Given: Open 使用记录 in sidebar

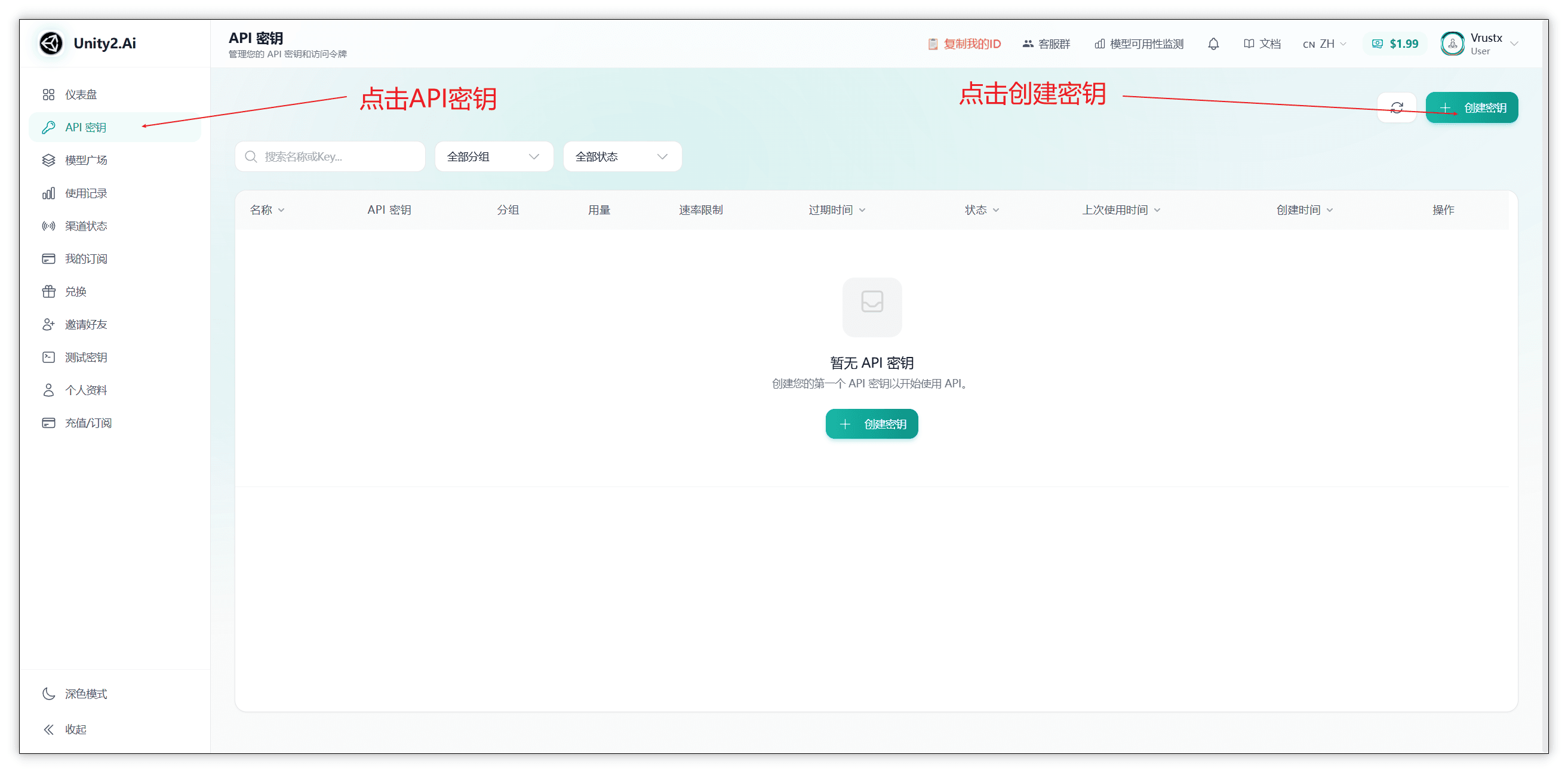Looking at the screenshot, I should click(x=115, y=193).
